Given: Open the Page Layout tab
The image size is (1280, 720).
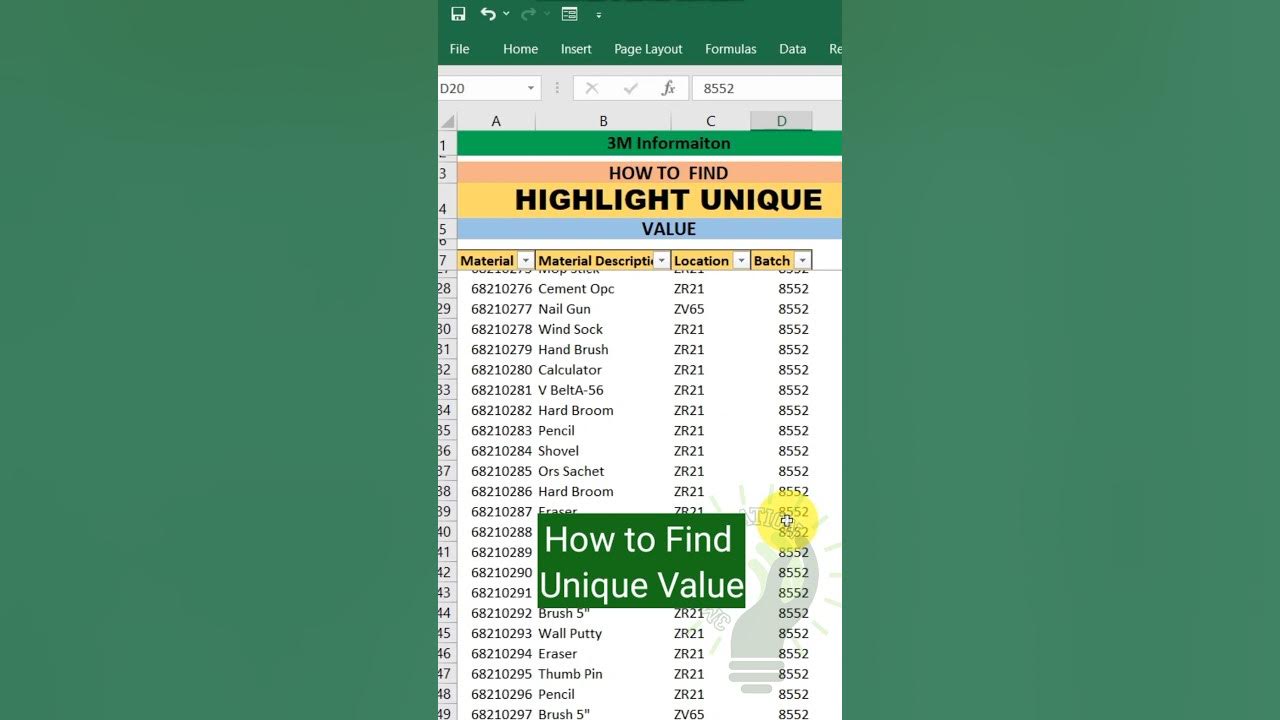Looking at the screenshot, I should click(x=648, y=49).
